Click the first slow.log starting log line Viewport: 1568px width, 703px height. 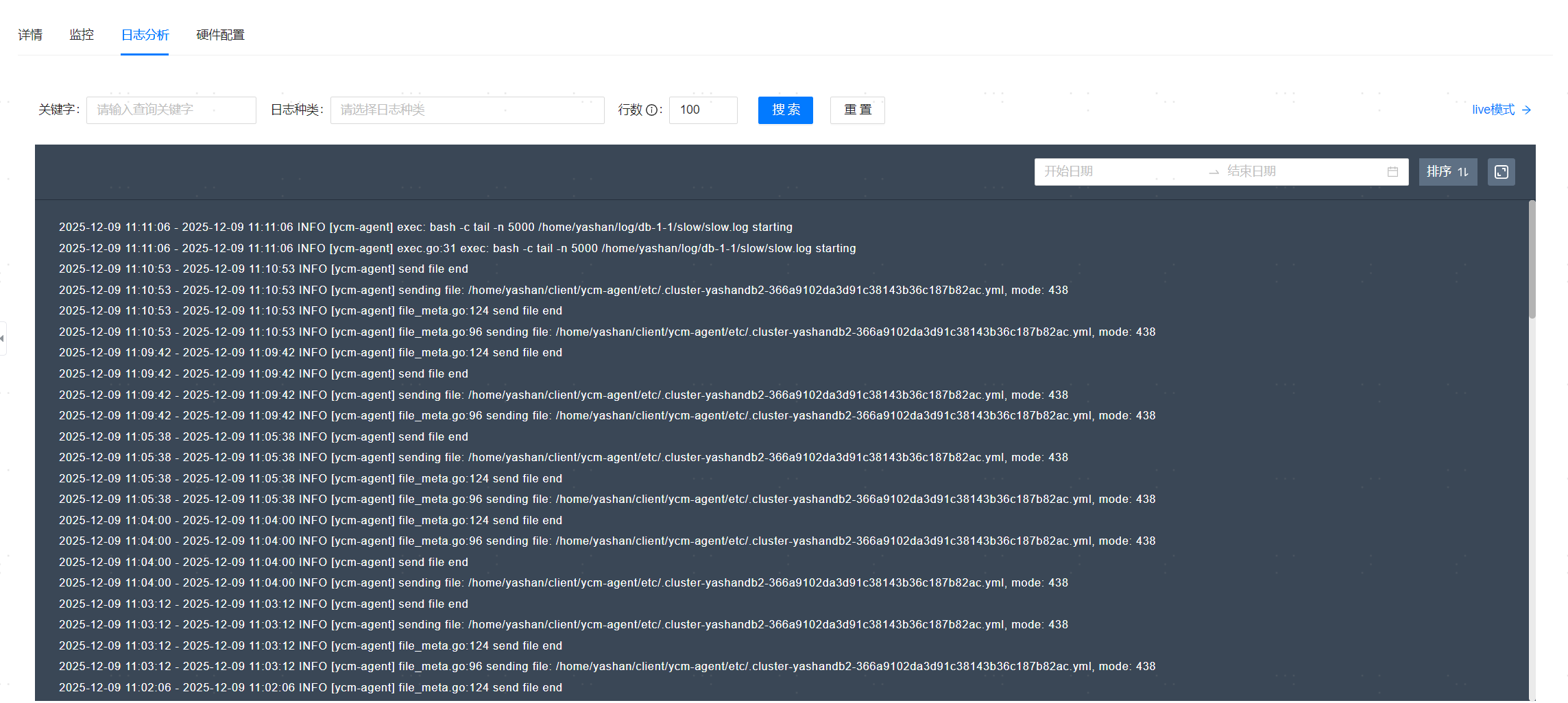pos(425,227)
